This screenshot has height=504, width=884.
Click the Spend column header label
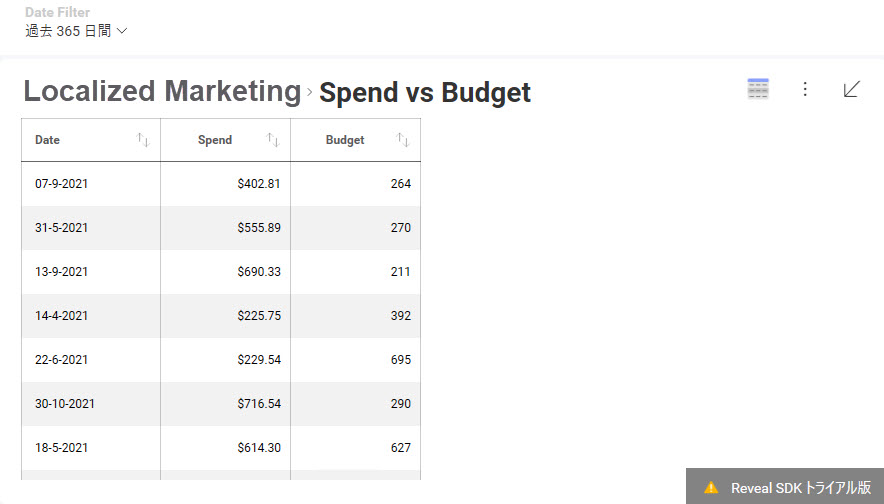[215, 140]
